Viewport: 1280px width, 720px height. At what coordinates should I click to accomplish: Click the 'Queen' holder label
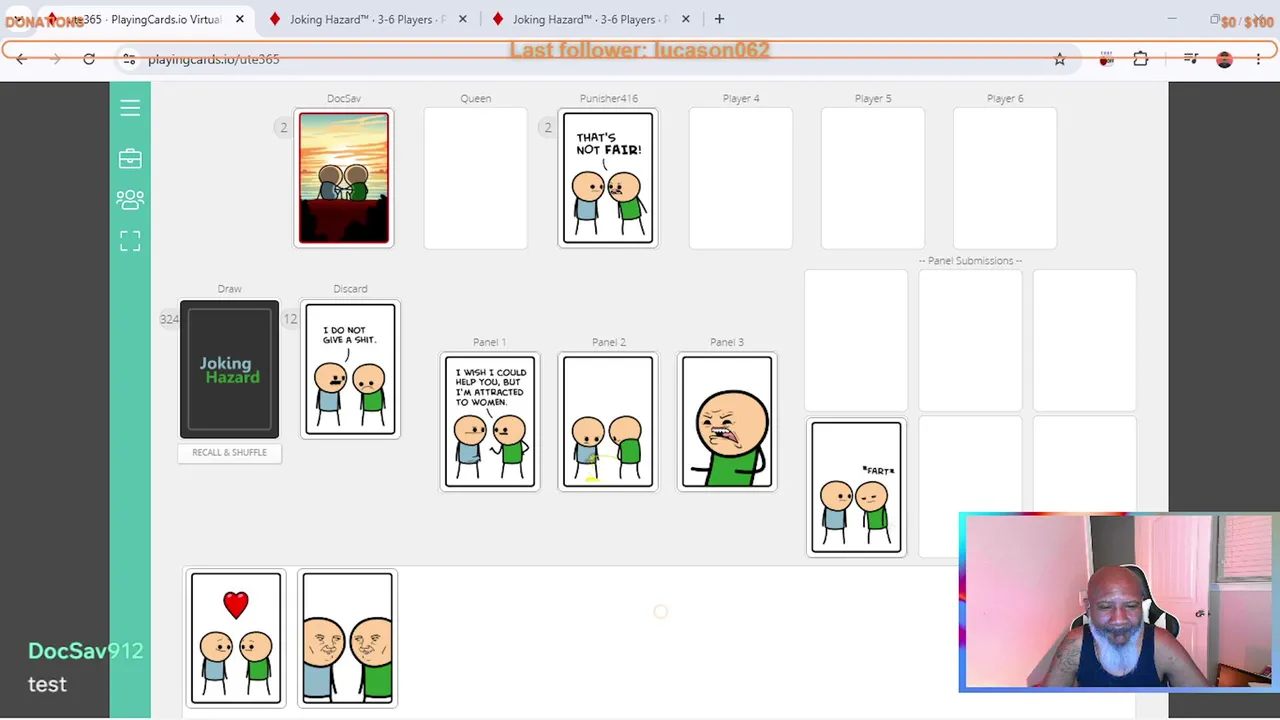click(476, 98)
